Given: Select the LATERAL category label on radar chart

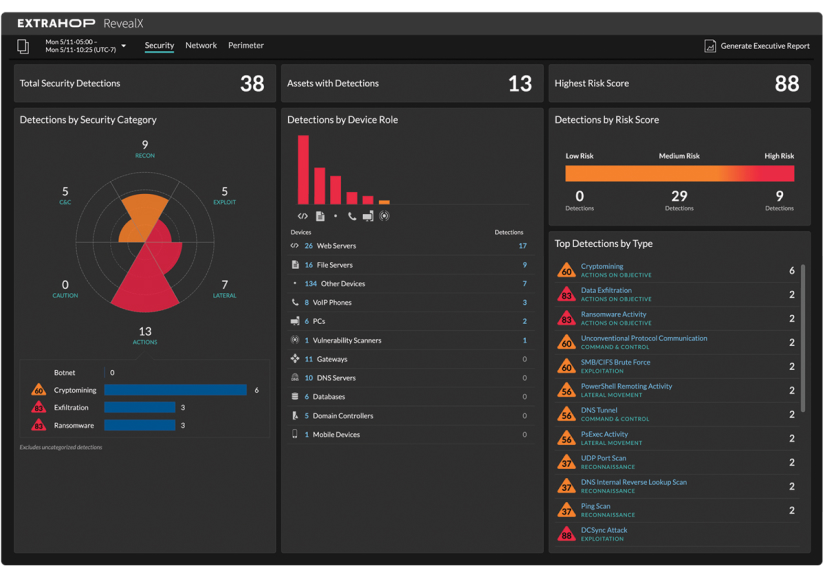Looking at the screenshot, I should click(225, 296).
